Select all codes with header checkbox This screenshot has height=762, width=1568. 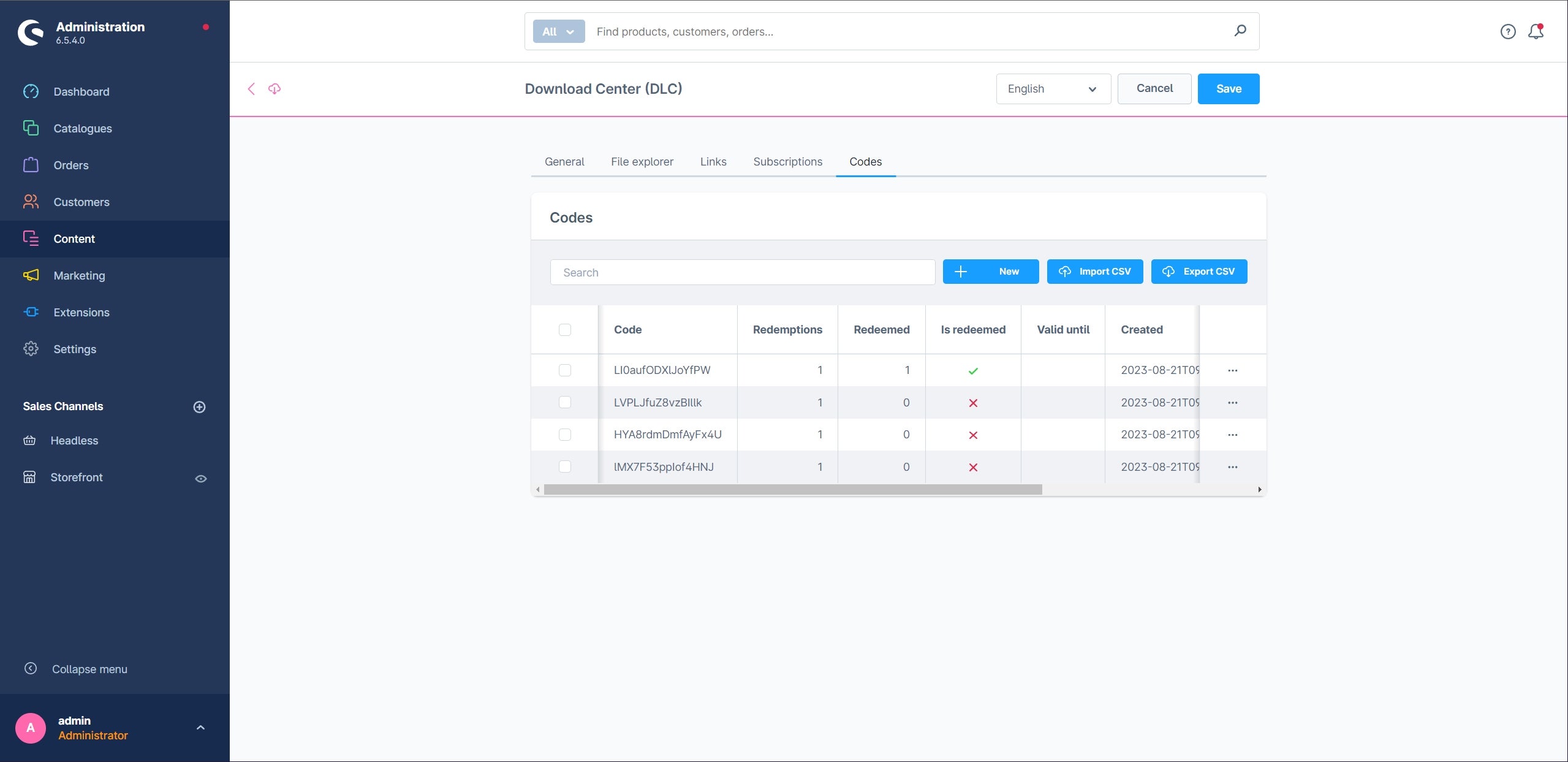tap(564, 330)
